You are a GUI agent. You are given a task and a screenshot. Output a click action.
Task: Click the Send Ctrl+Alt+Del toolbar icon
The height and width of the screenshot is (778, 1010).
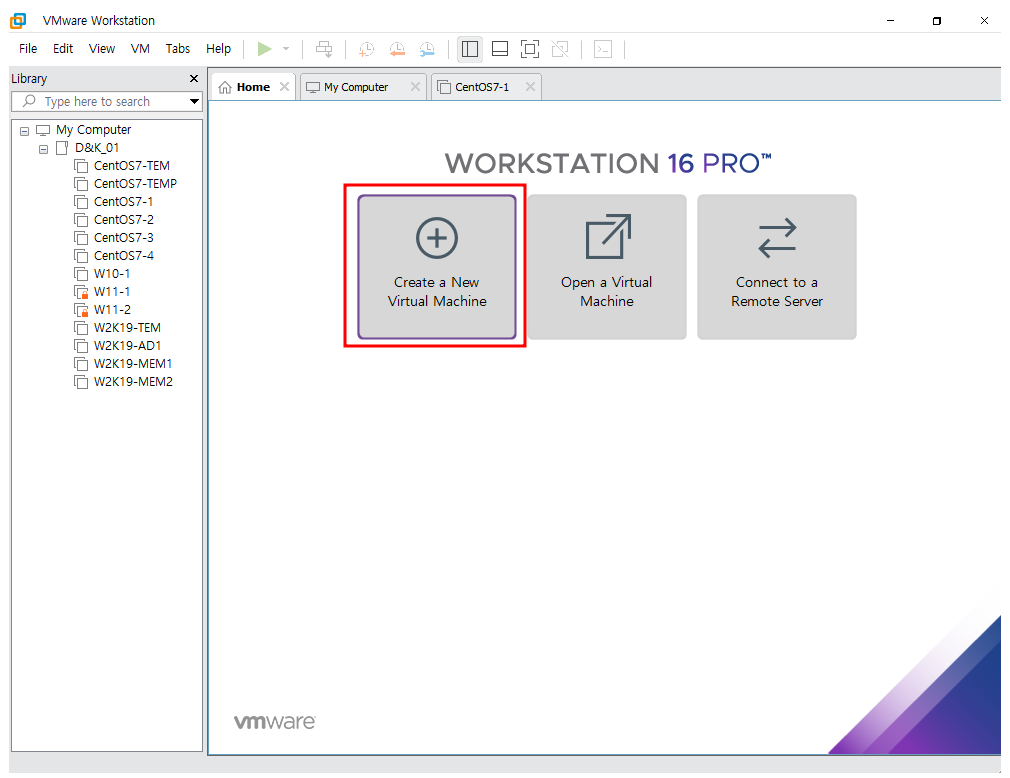point(324,49)
